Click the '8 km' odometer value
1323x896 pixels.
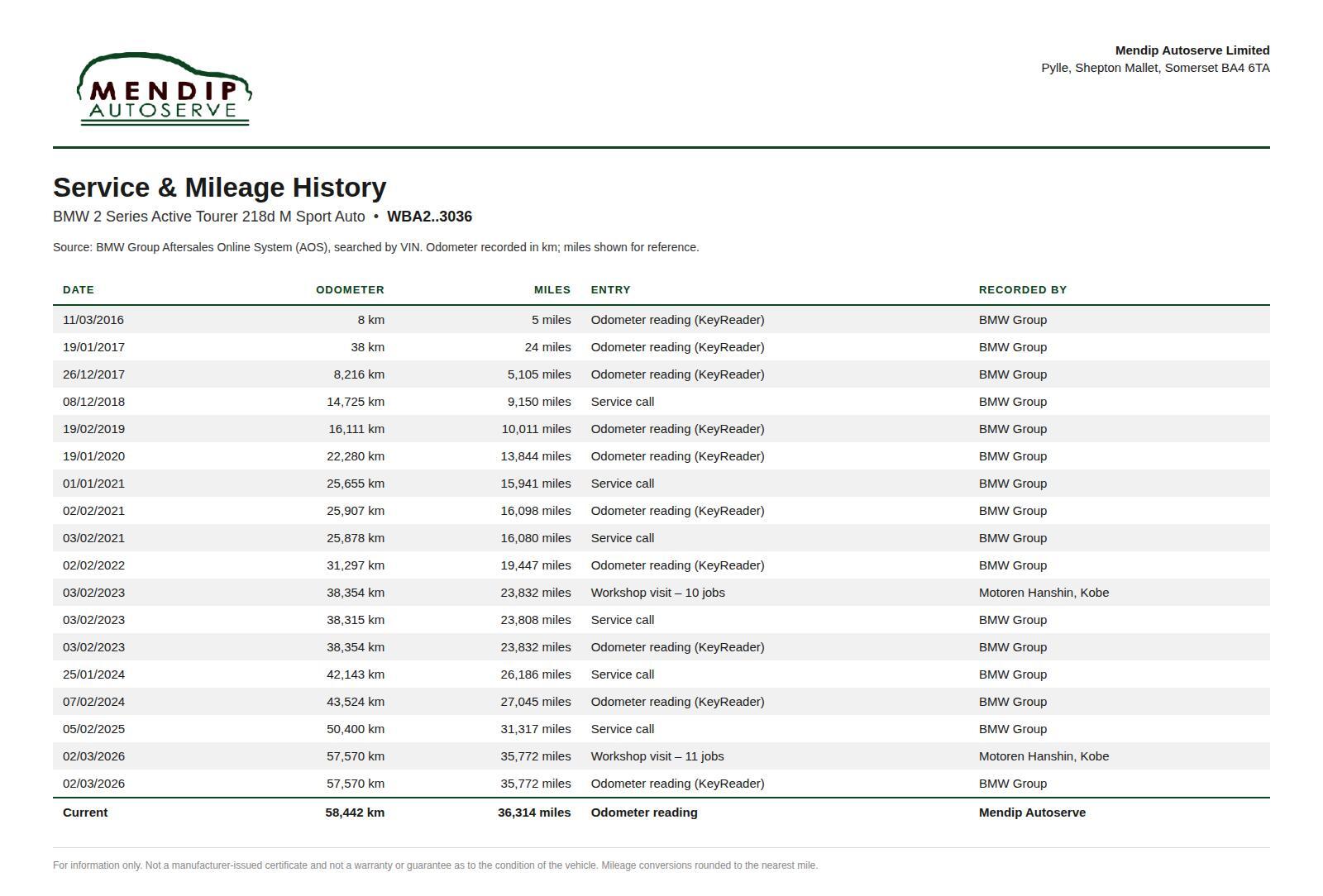click(371, 320)
